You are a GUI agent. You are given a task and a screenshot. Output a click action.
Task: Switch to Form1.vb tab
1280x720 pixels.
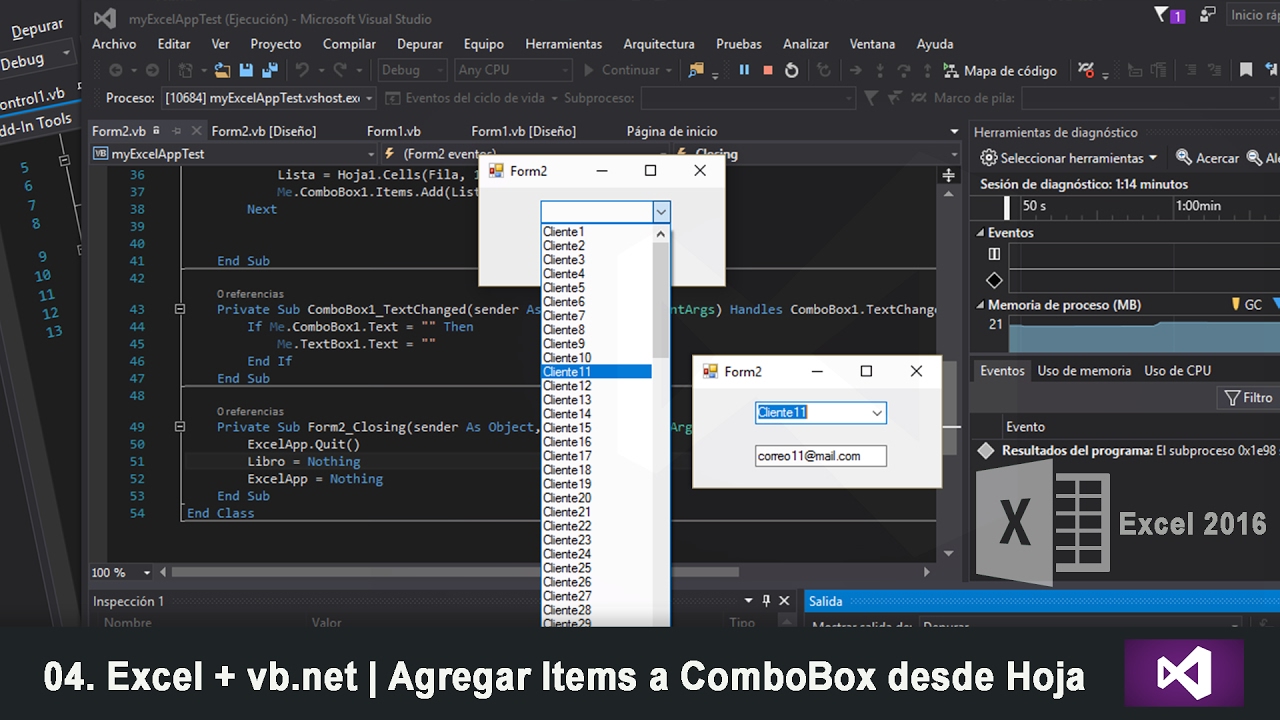point(394,131)
